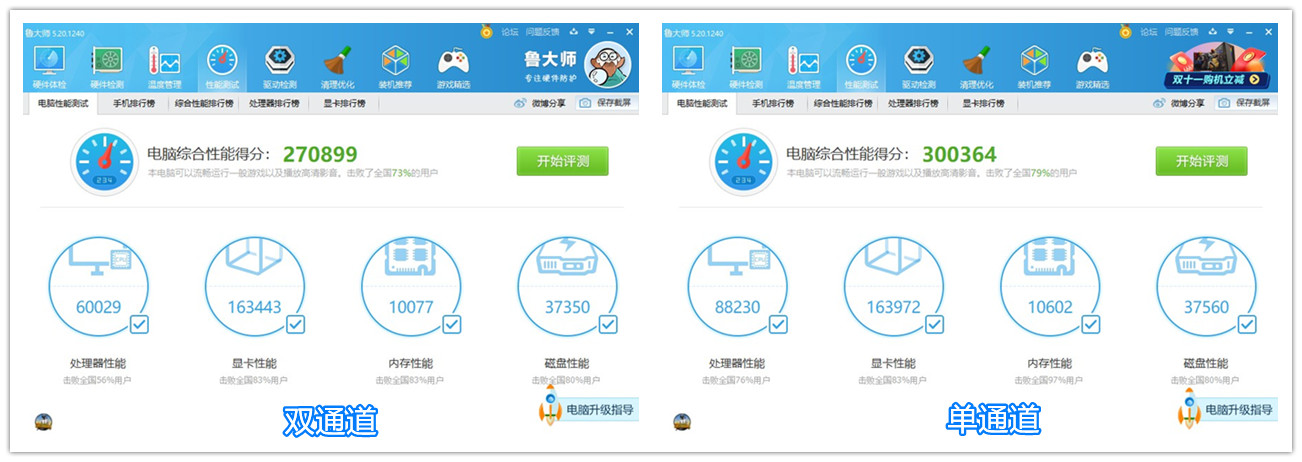Uncheck the 处理器性能 checkbox with score 88230
The height and width of the screenshot is (462, 1302).
(x=778, y=324)
